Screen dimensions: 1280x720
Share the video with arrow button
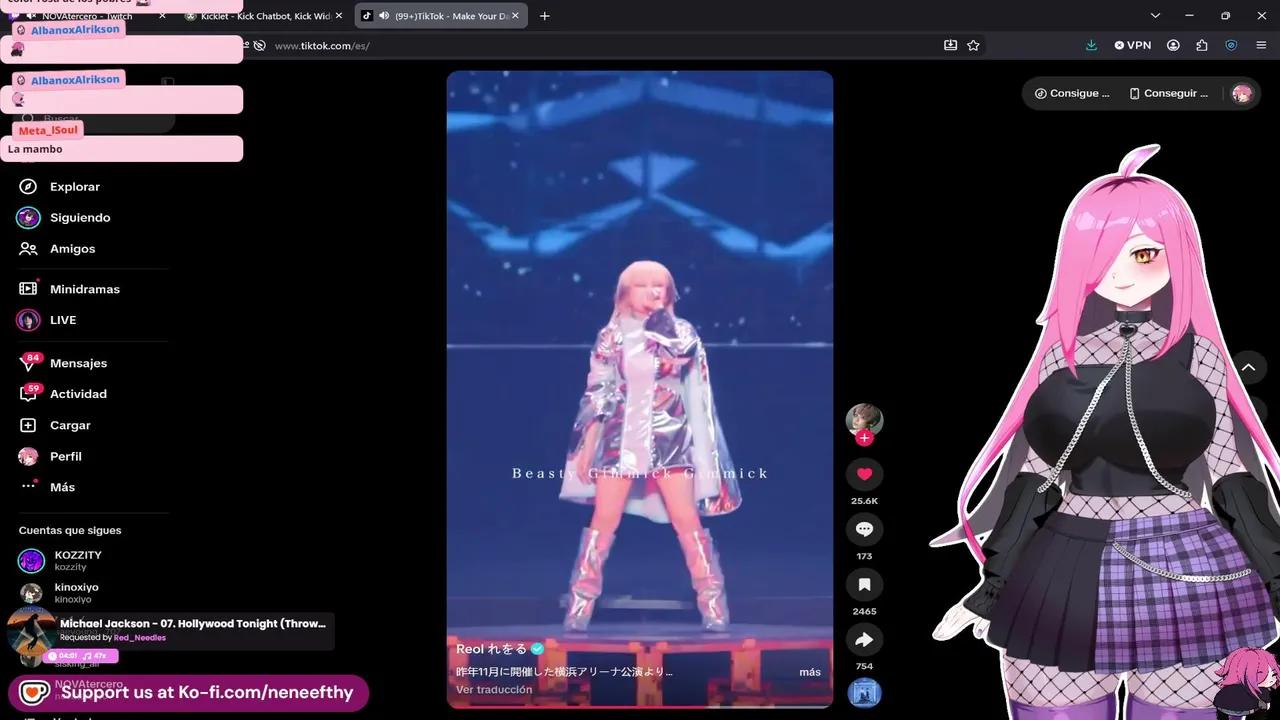(864, 639)
